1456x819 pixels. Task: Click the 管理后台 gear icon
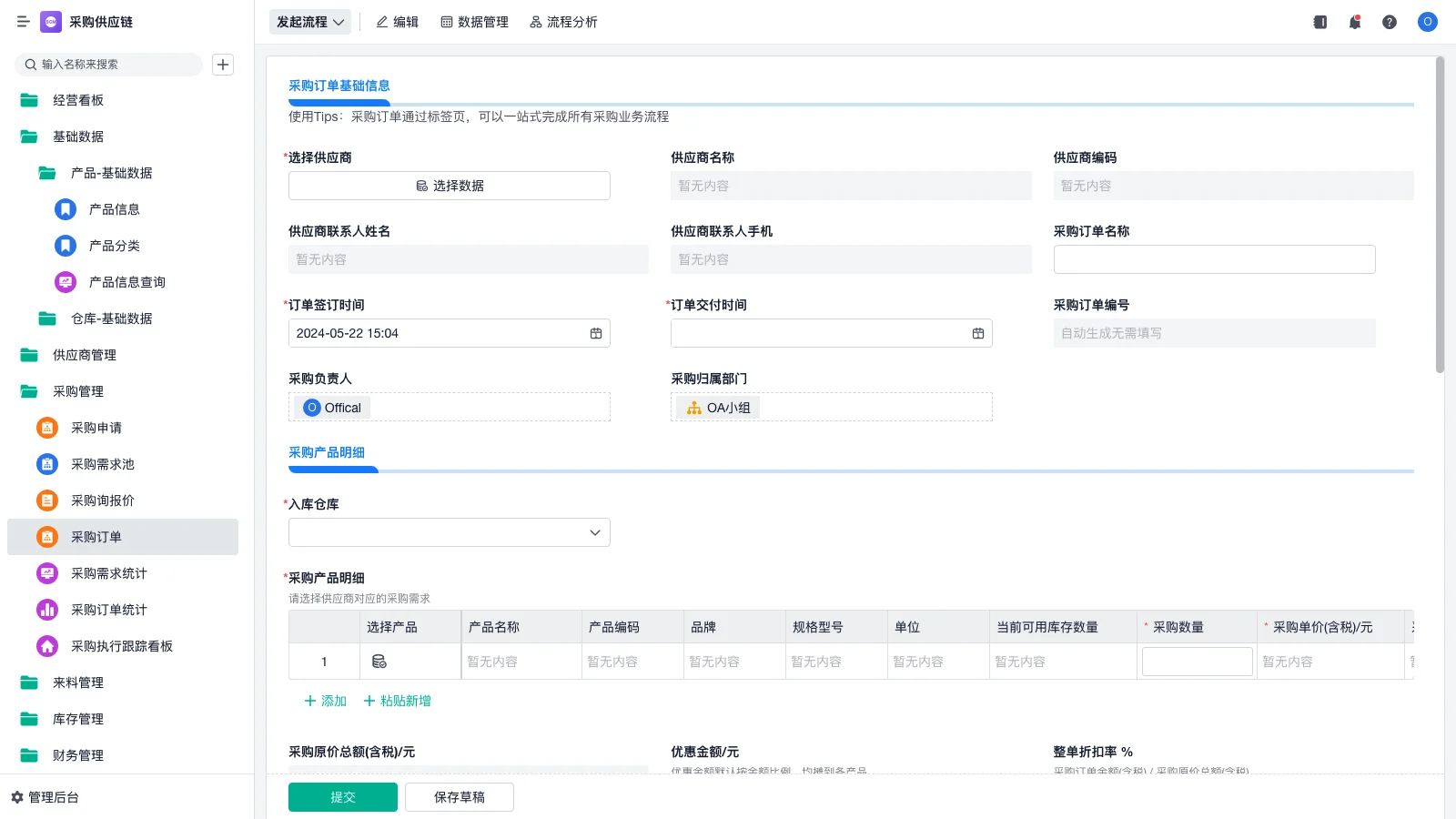(x=17, y=797)
